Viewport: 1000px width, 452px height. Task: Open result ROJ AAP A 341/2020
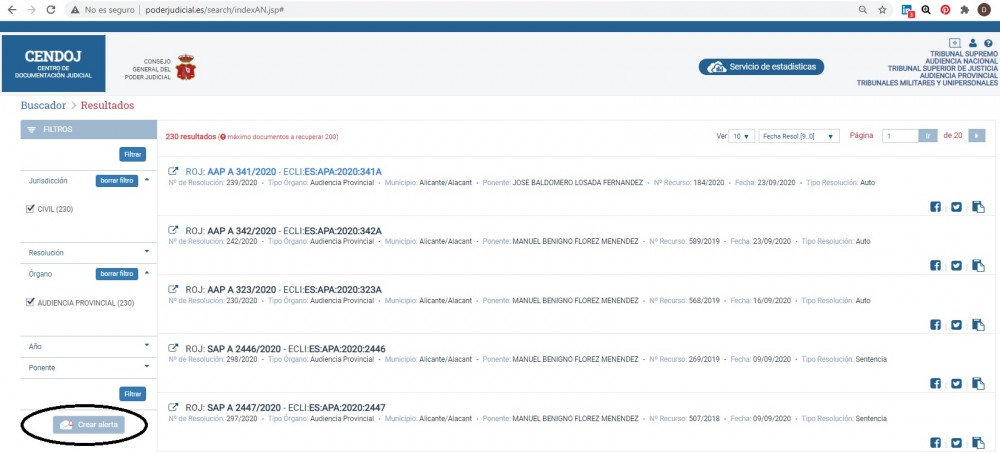(284, 171)
